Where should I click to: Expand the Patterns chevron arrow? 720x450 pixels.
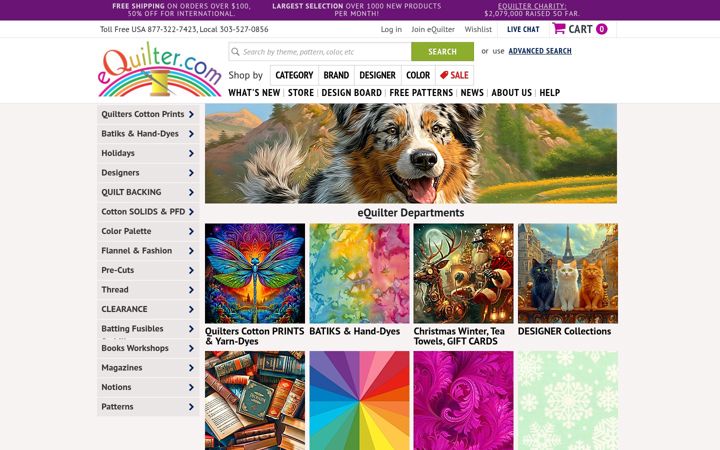pos(191,407)
